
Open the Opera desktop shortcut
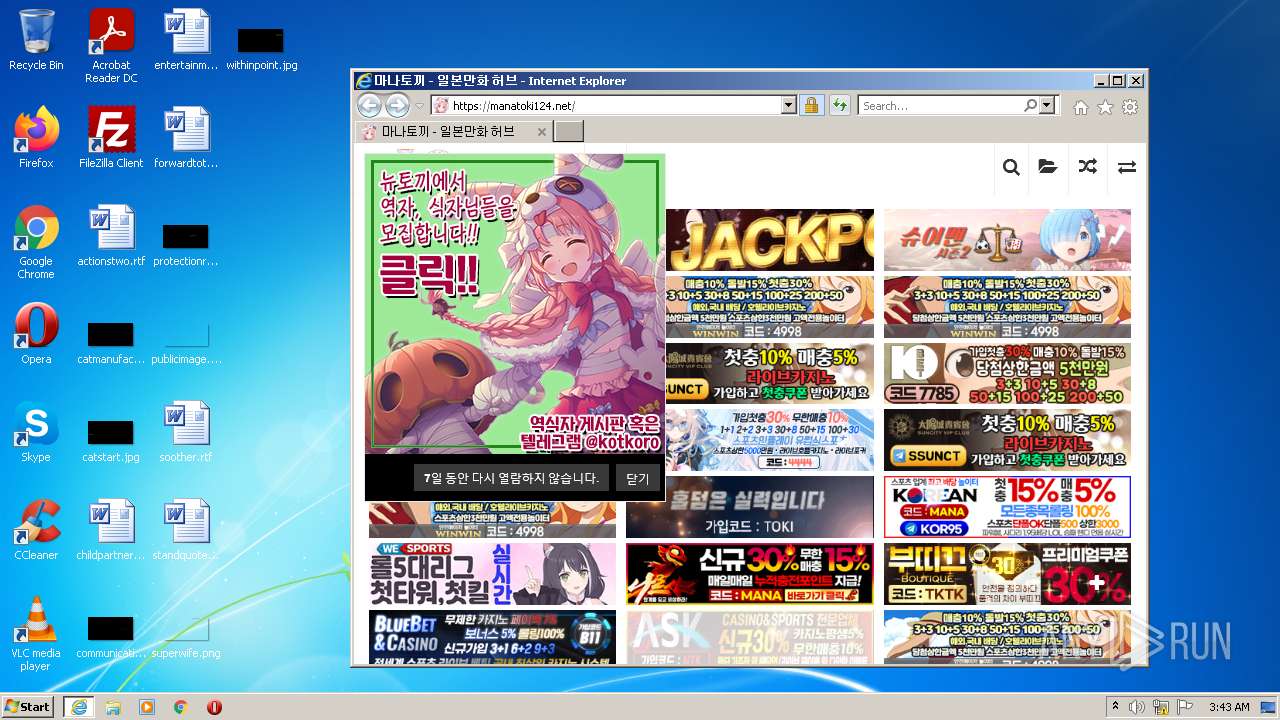pos(36,334)
